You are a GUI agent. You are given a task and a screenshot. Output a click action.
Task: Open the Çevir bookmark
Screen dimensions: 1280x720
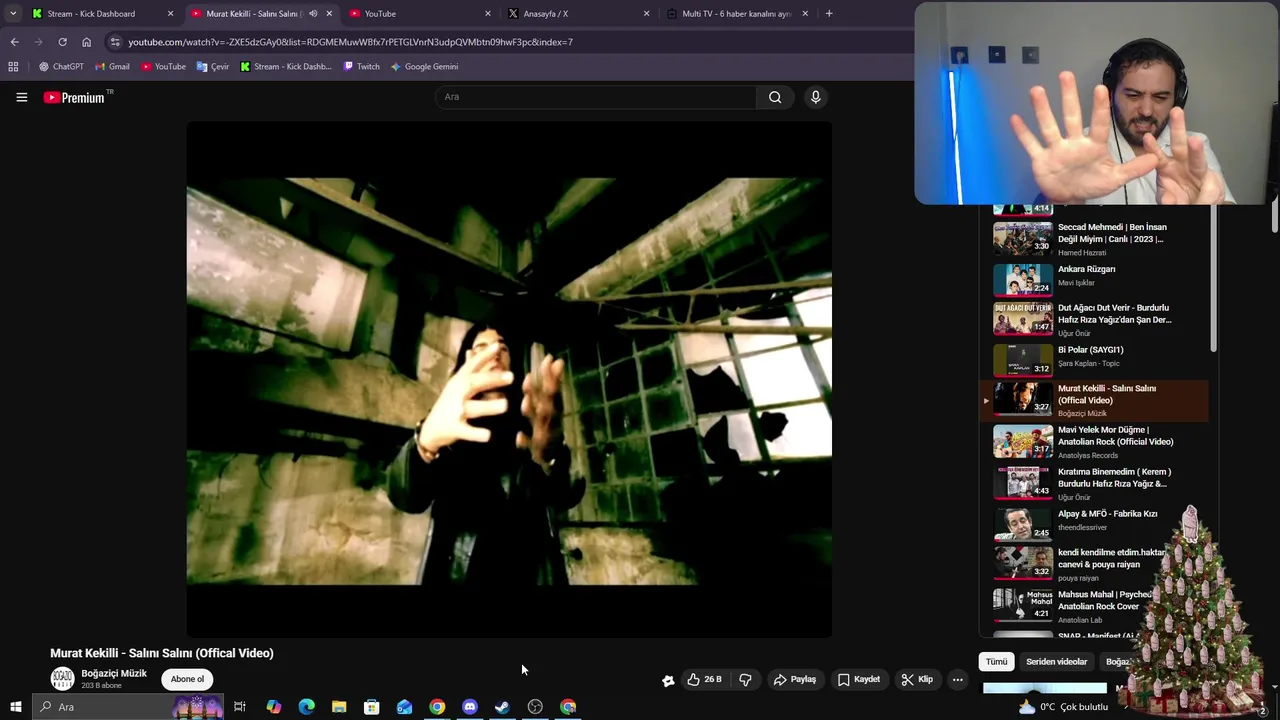click(213, 66)
